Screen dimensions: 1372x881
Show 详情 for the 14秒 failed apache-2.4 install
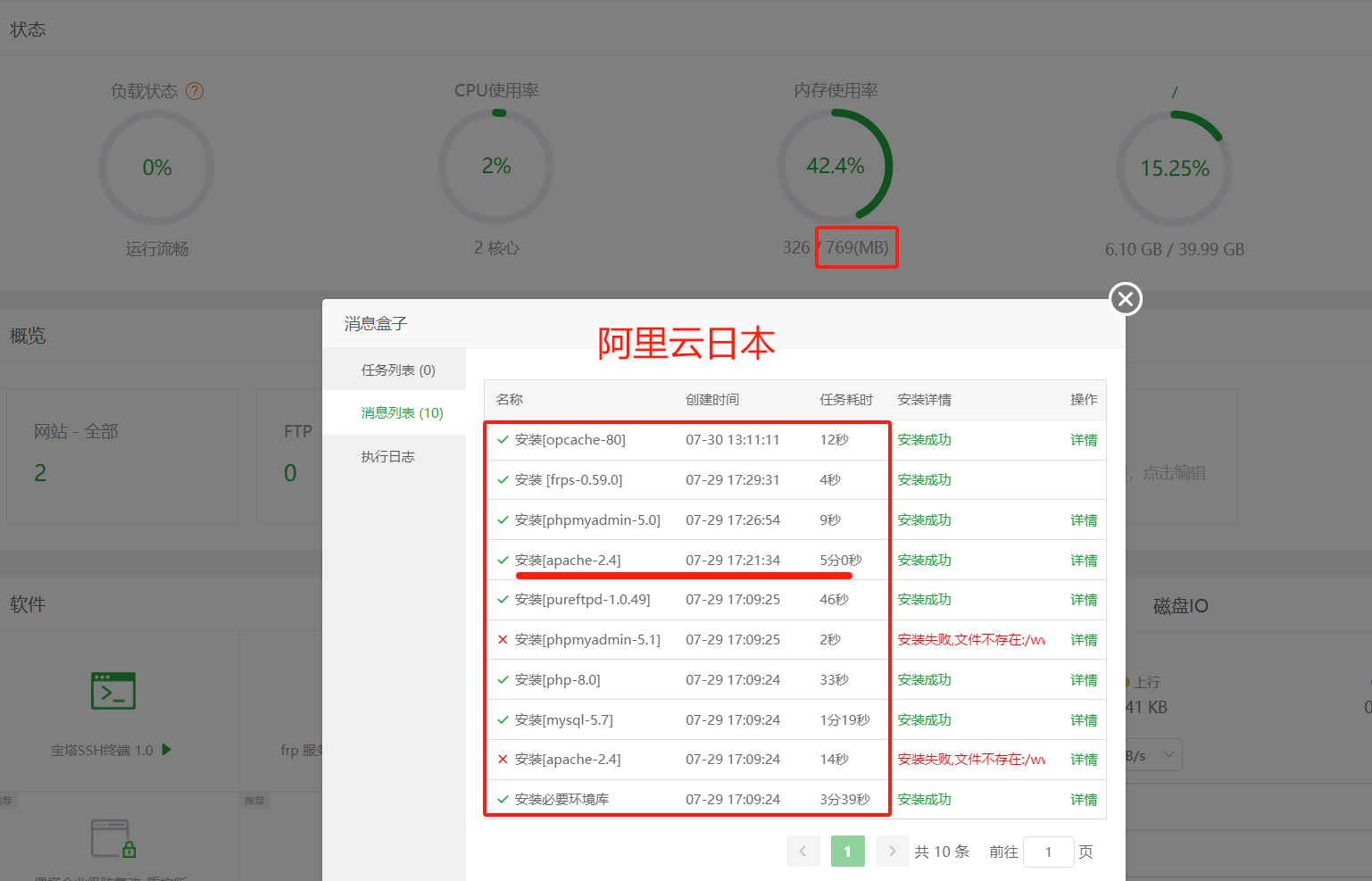click(x=1084, y=760)
